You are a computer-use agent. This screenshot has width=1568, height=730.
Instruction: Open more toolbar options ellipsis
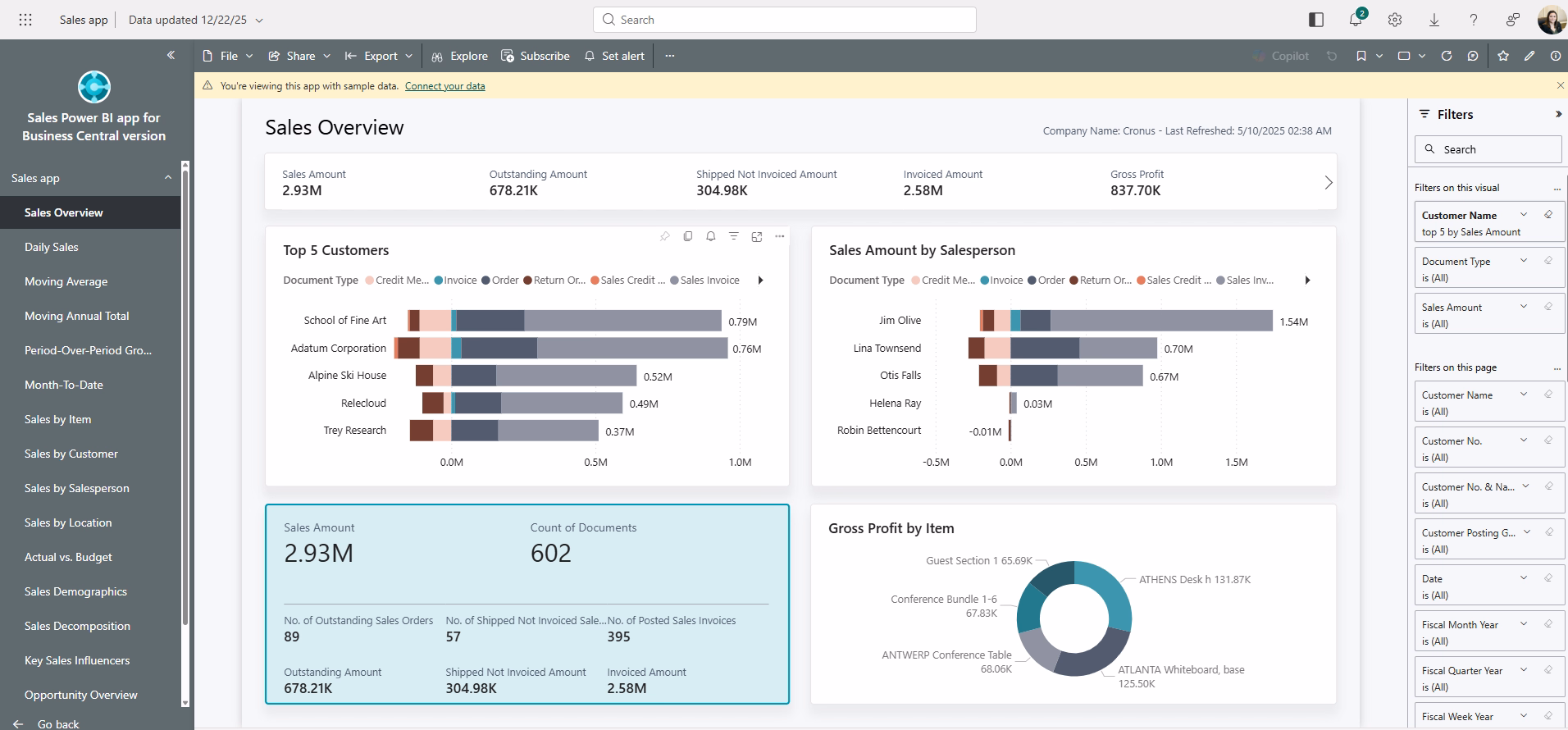(x=670, y=56)
